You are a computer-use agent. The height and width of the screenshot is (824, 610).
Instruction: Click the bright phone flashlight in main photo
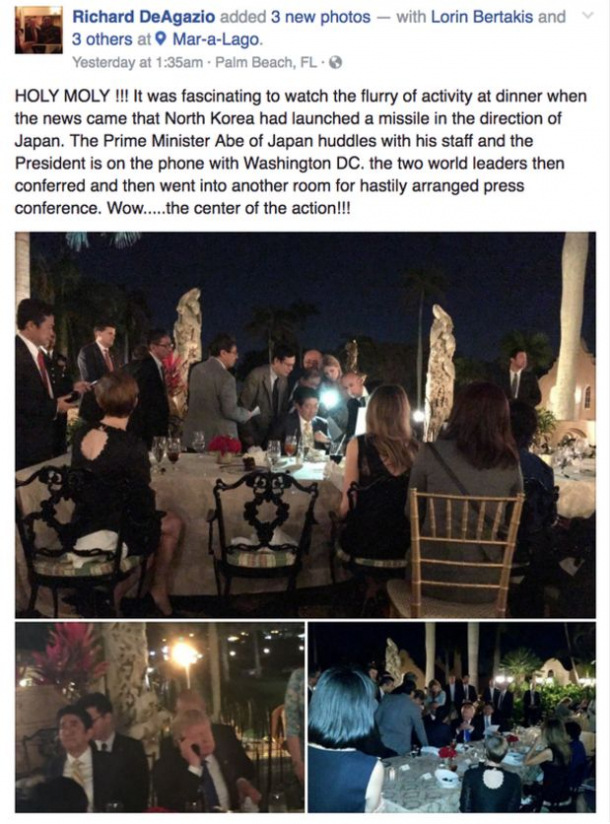click(330, 399)
